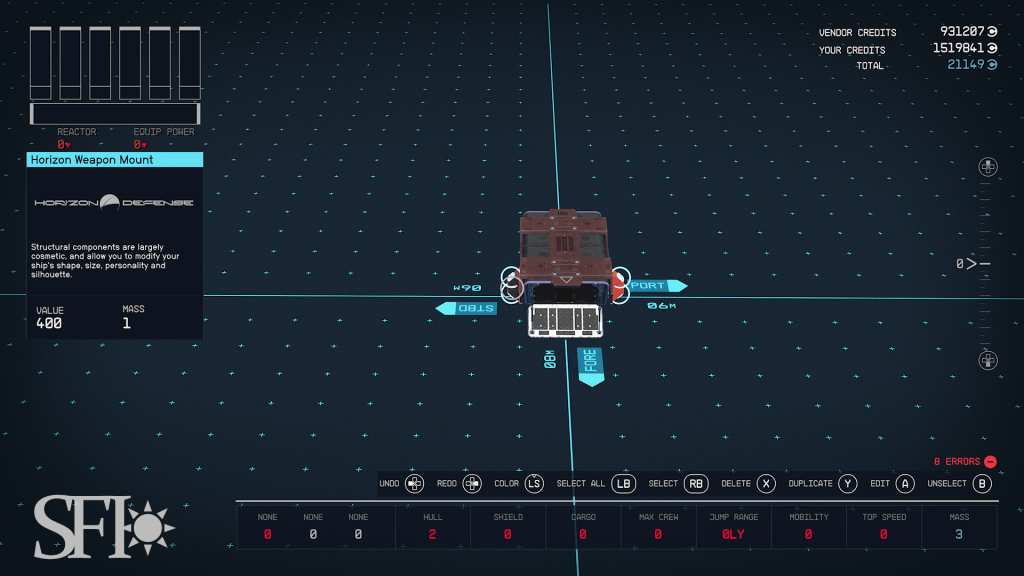Duplicate the module using Y icon
1024x576 pixels.
click(847, 484)
